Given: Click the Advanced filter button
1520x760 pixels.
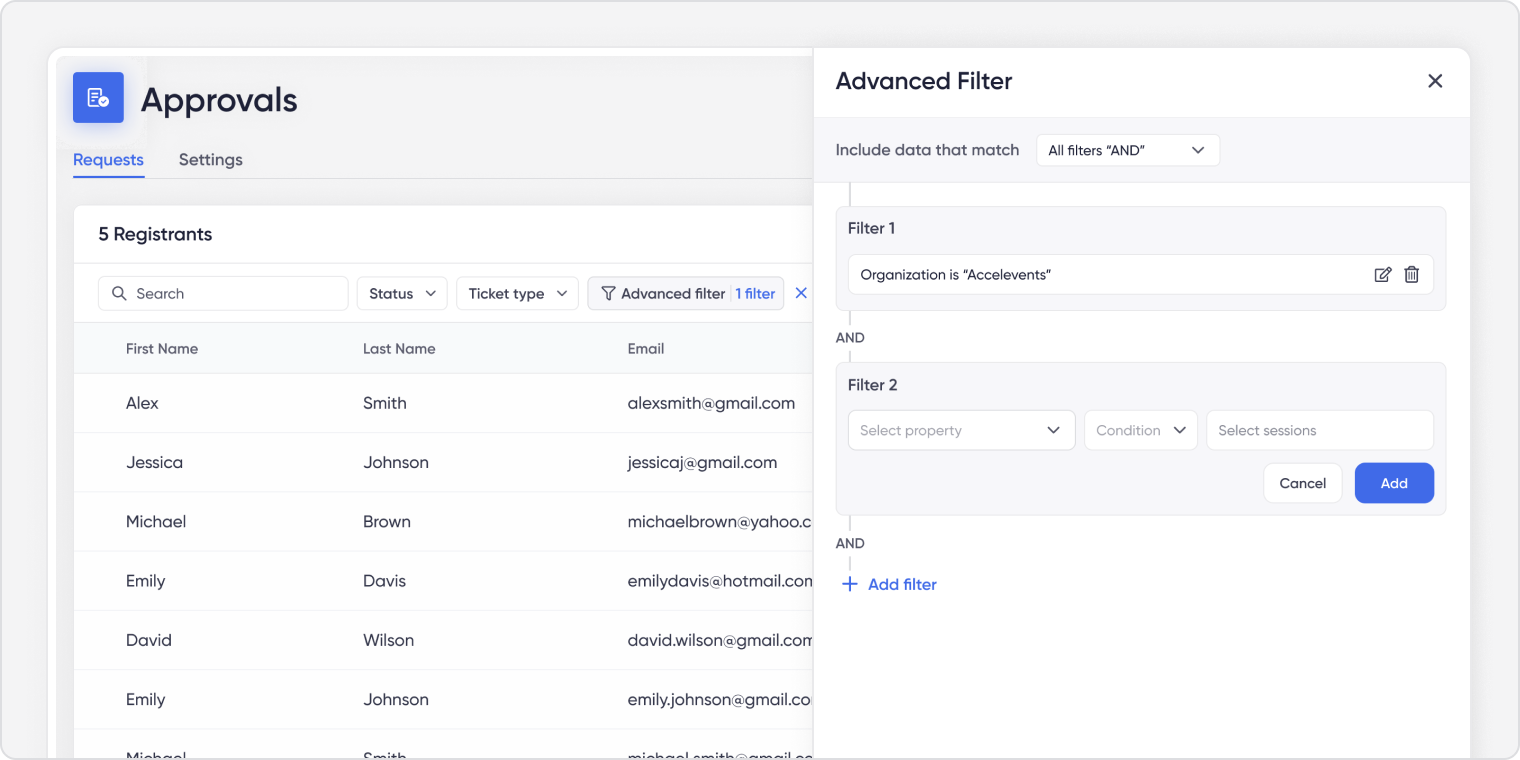Looking at the screenshot, I should tap(686, 293).
